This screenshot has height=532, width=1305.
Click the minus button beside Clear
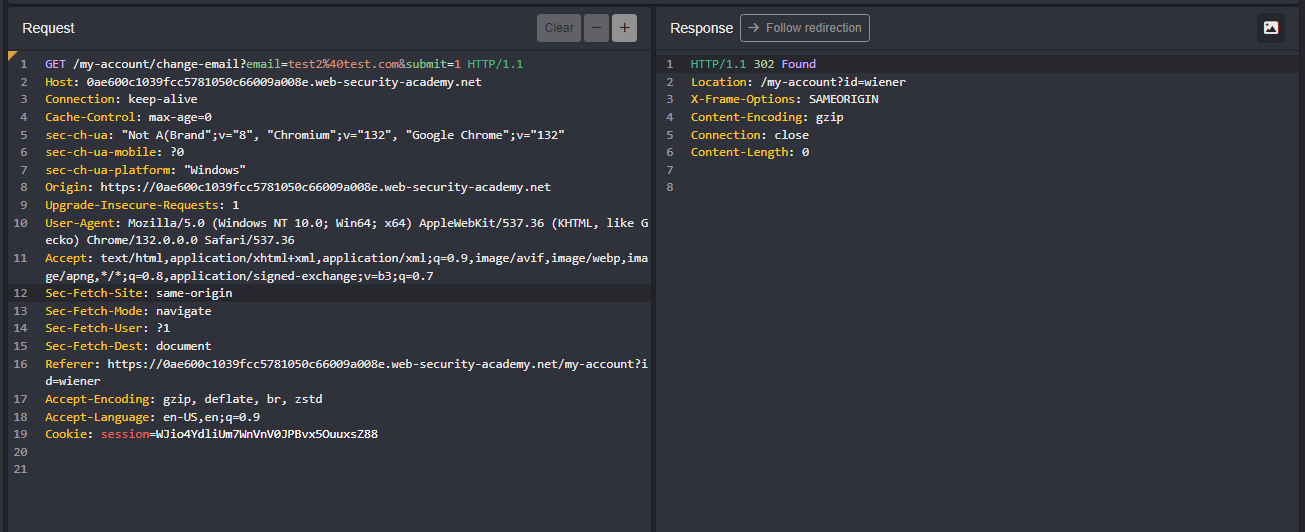pos(597,28)
